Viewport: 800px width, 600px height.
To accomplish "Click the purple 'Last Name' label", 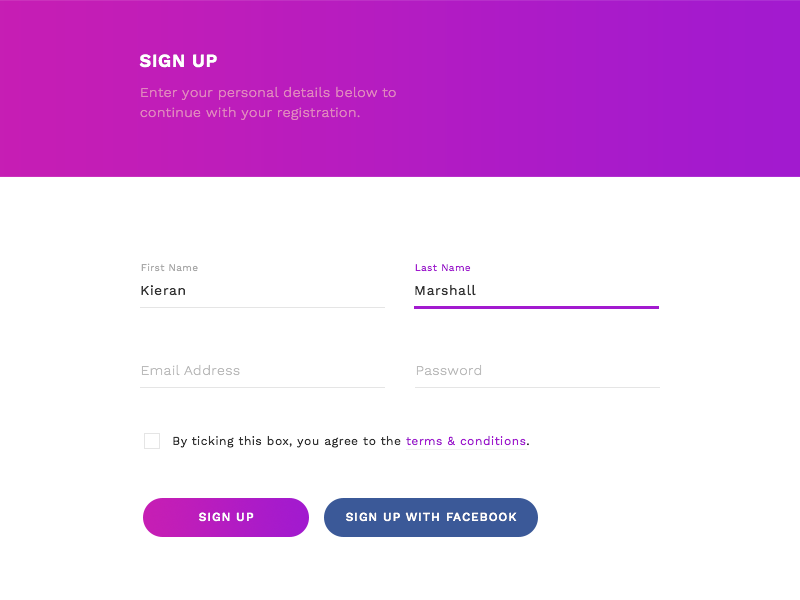I will point(442,268).
